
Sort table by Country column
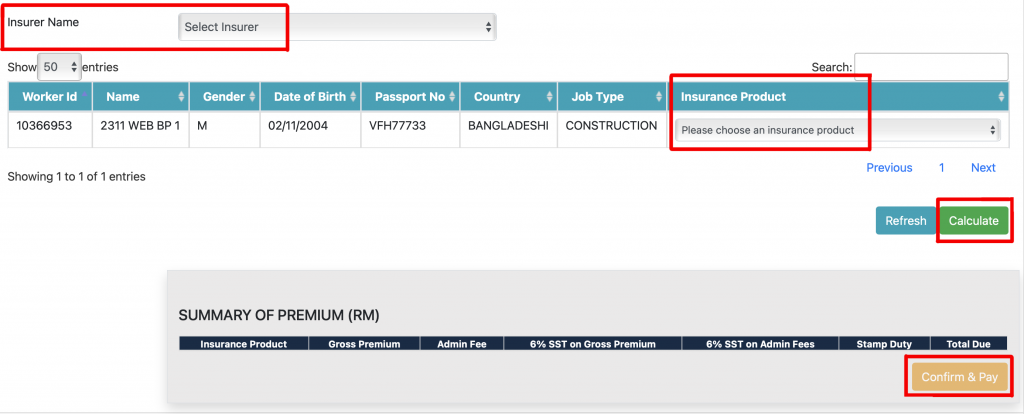pyautogui.click(x=508, y=97)
